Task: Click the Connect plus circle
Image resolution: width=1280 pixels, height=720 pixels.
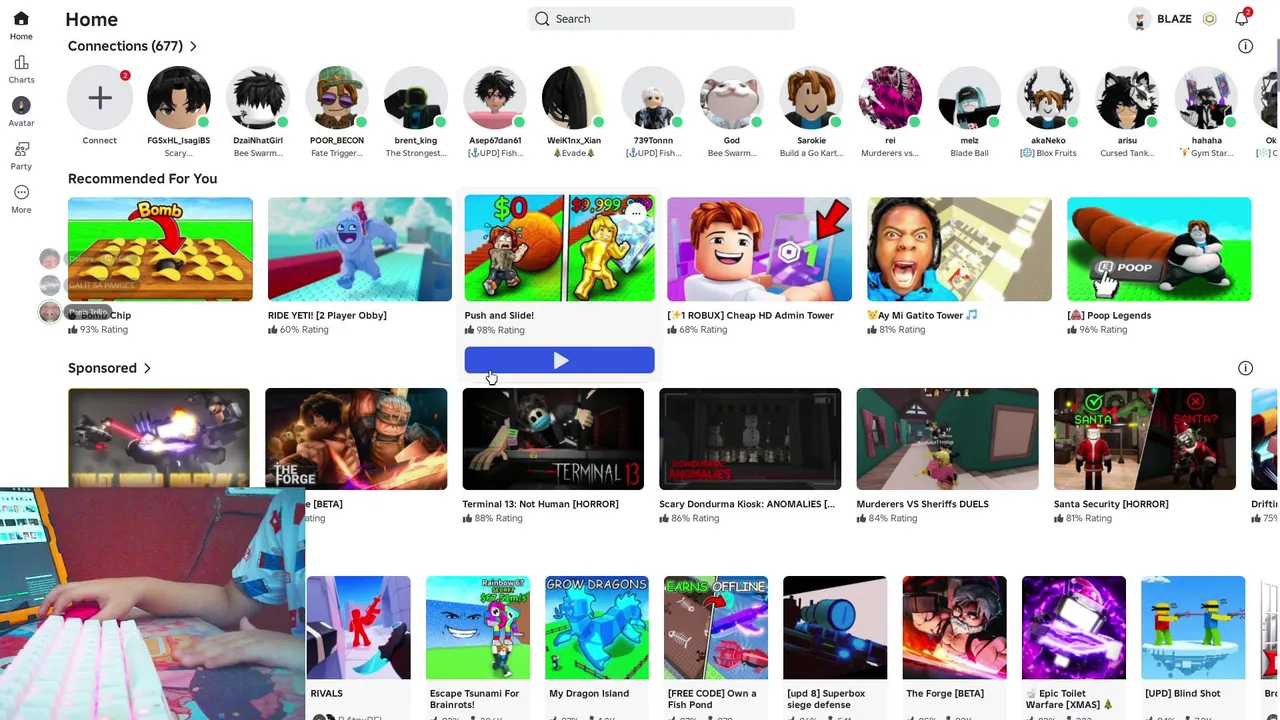Action: point(99,98)
